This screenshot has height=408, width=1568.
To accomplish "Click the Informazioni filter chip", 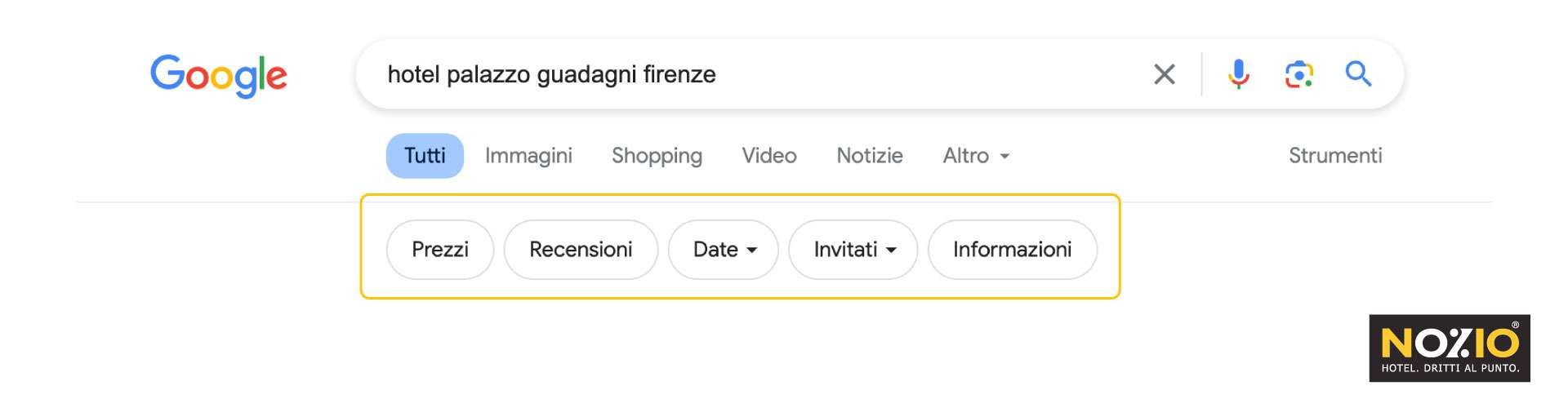I will (1012, 249).
